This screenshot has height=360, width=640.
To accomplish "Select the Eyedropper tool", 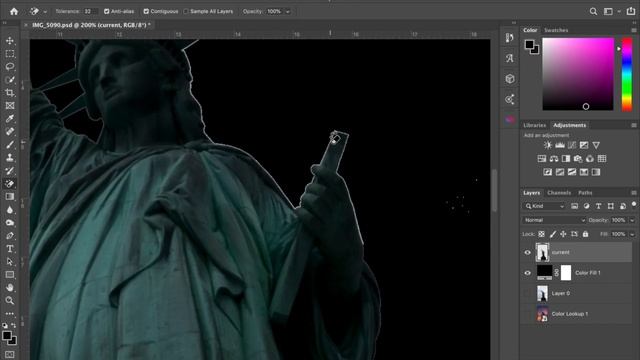I will coord(10,119).
